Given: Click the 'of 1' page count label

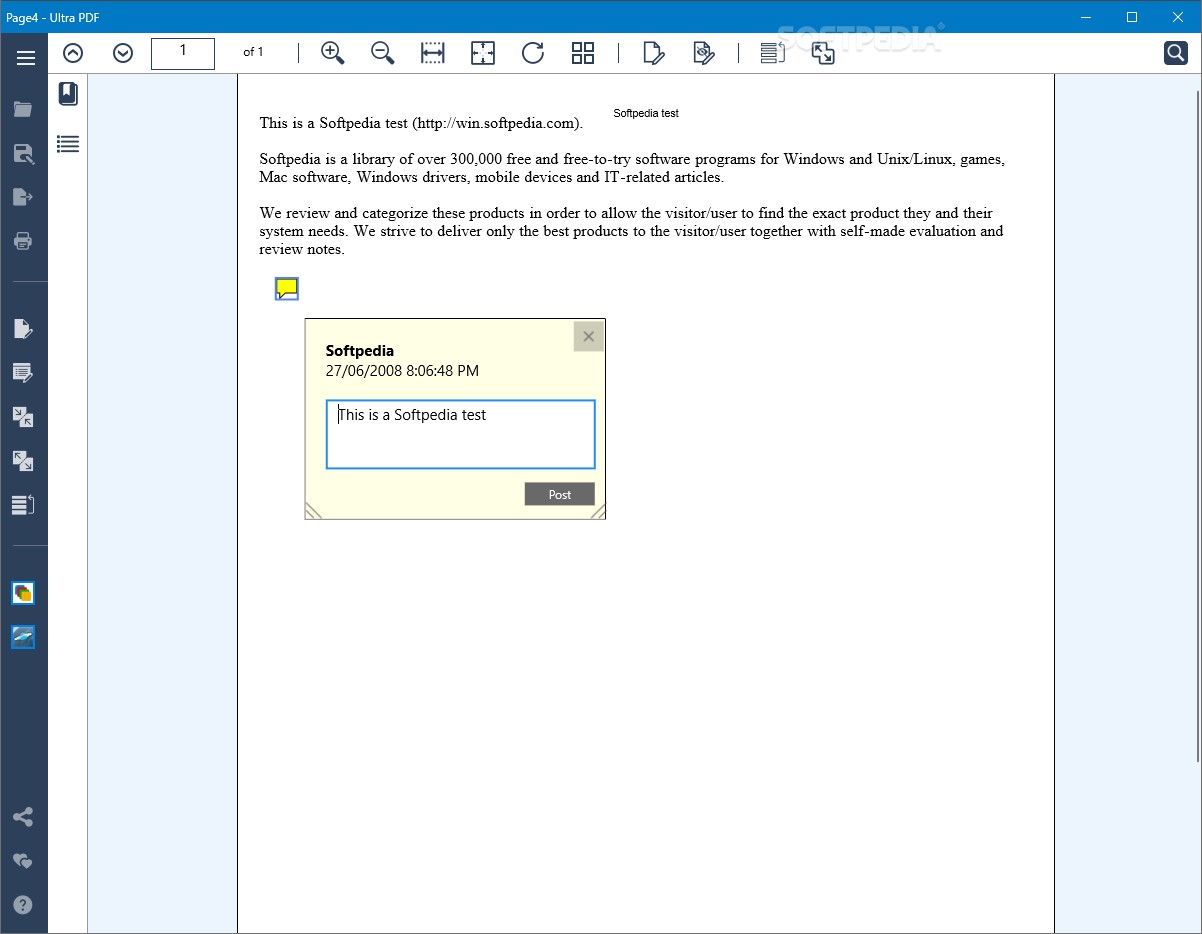Looking at the screenshot, I should click(x=253, y=52).
